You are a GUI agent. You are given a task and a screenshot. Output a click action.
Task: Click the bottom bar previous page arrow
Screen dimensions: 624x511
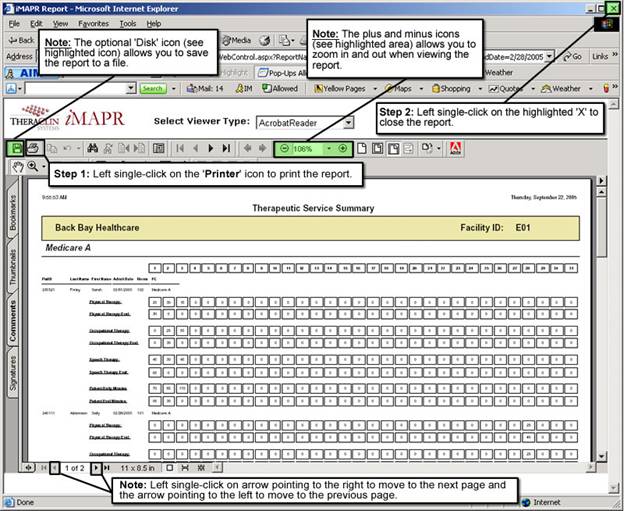pos(55,468)
